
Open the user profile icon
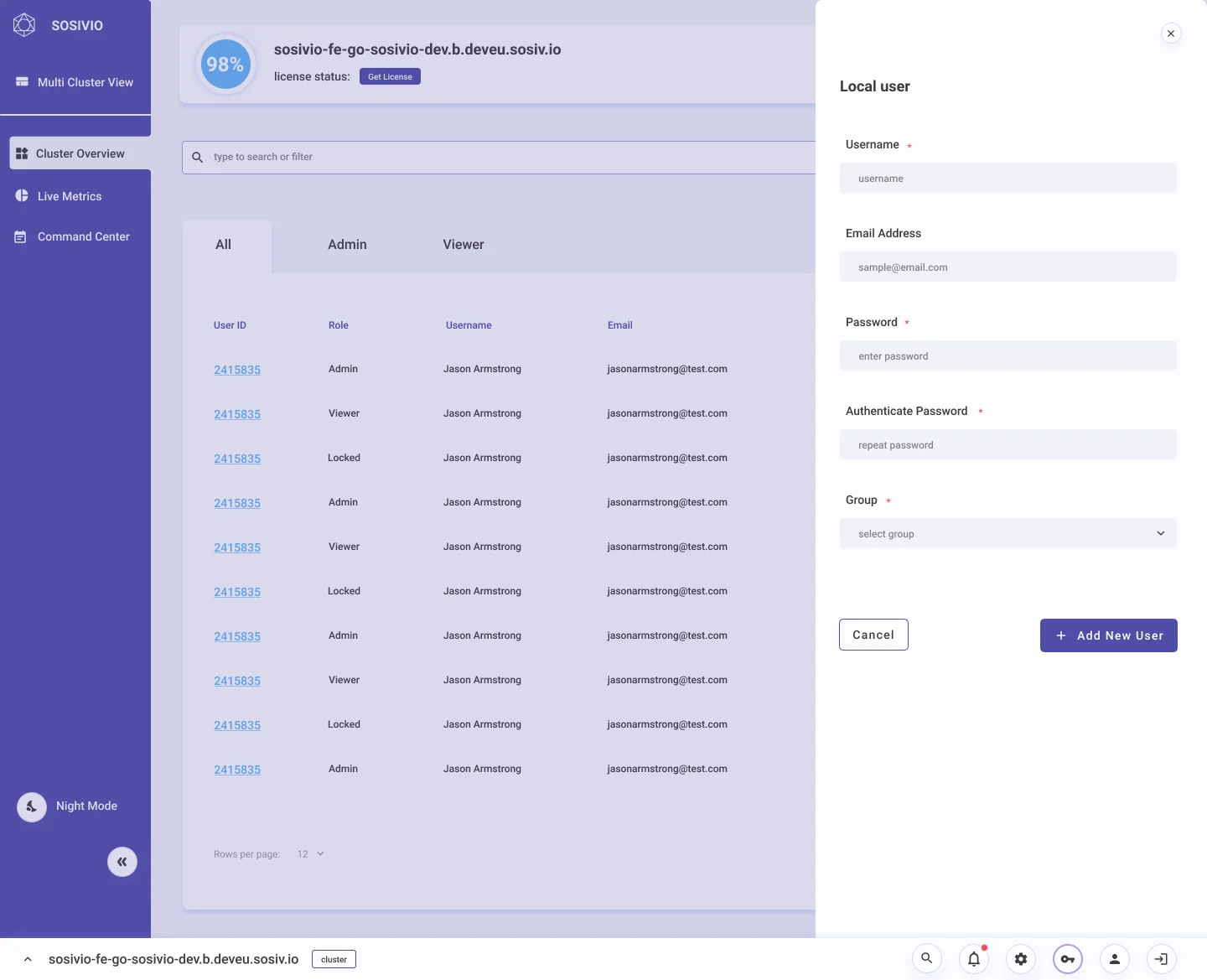click(1115, 958)
